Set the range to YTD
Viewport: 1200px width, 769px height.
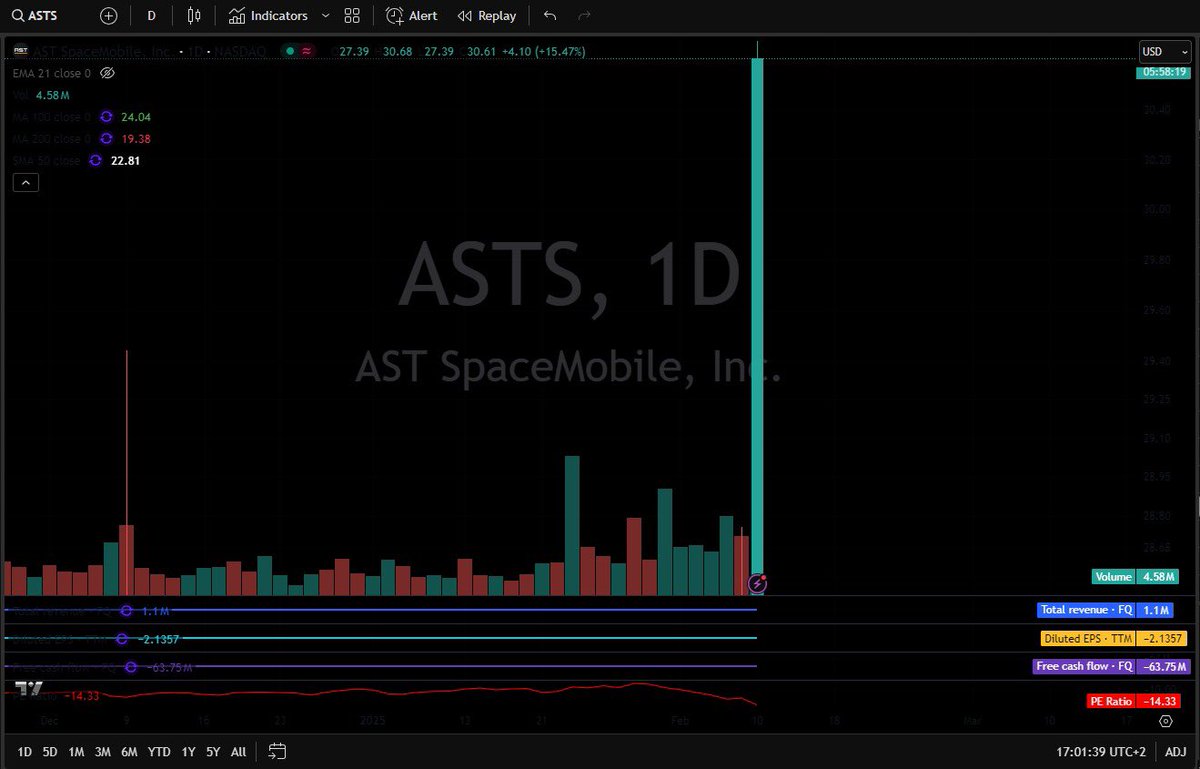click(x=159, y=751)
